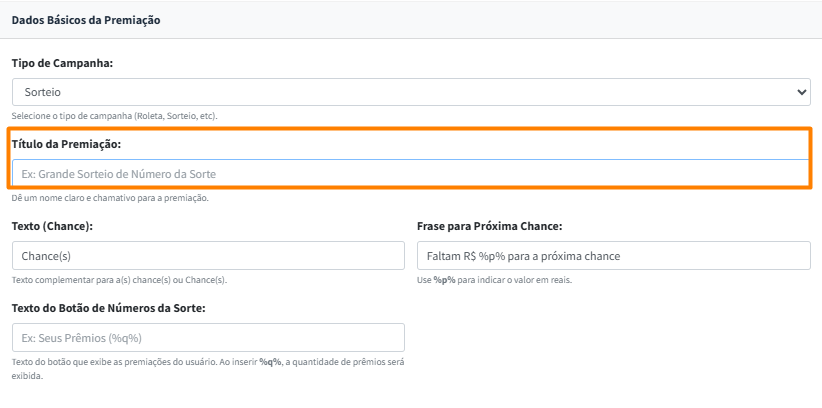
Task: Click the Título da Premiação label
Action: pos(66,145)
